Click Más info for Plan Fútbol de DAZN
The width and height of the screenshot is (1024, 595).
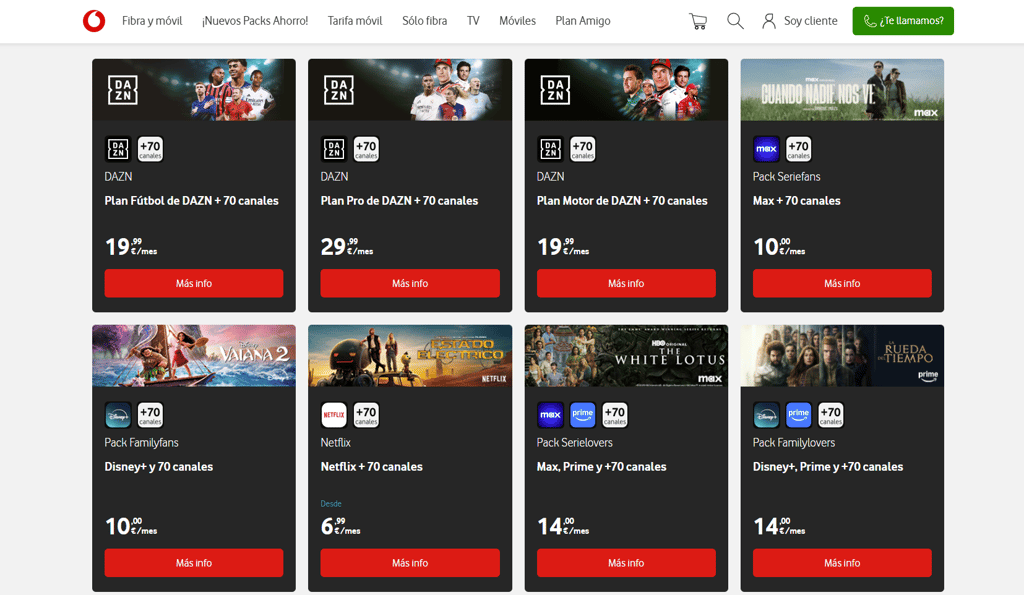pyautogui.click(x=194, y=283)
